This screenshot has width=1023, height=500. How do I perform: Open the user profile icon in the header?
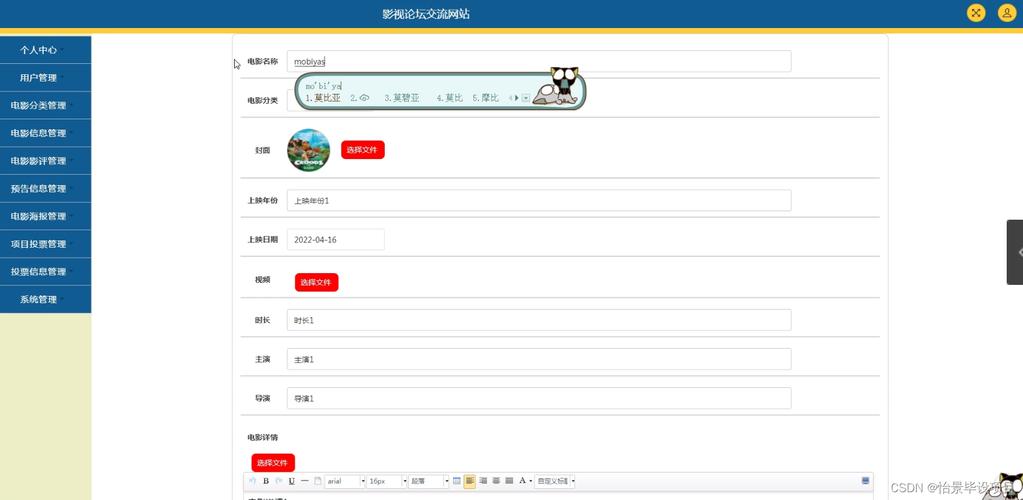coord(1006,13)
